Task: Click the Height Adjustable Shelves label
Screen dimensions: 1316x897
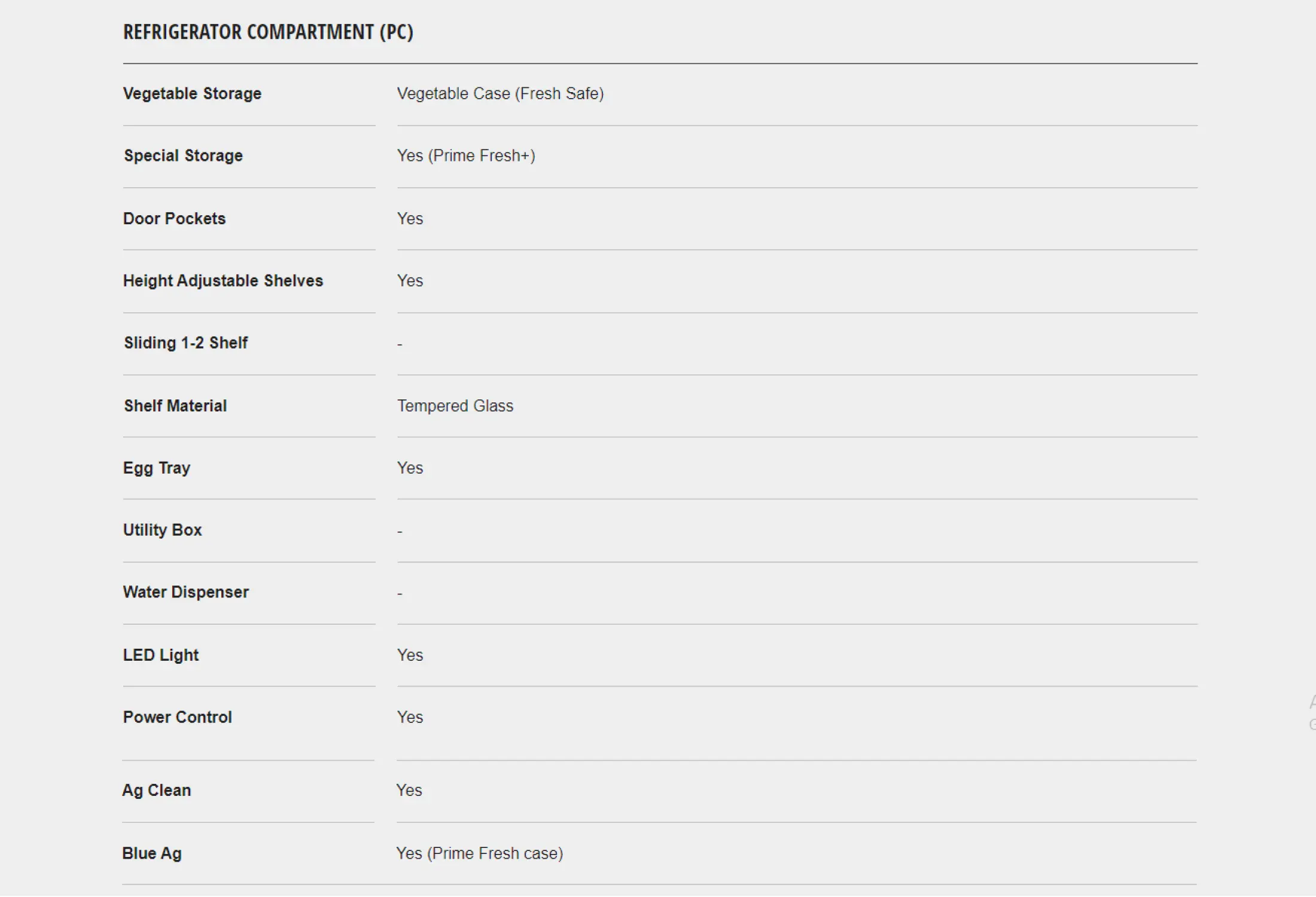Action: [x=223, y=281]
